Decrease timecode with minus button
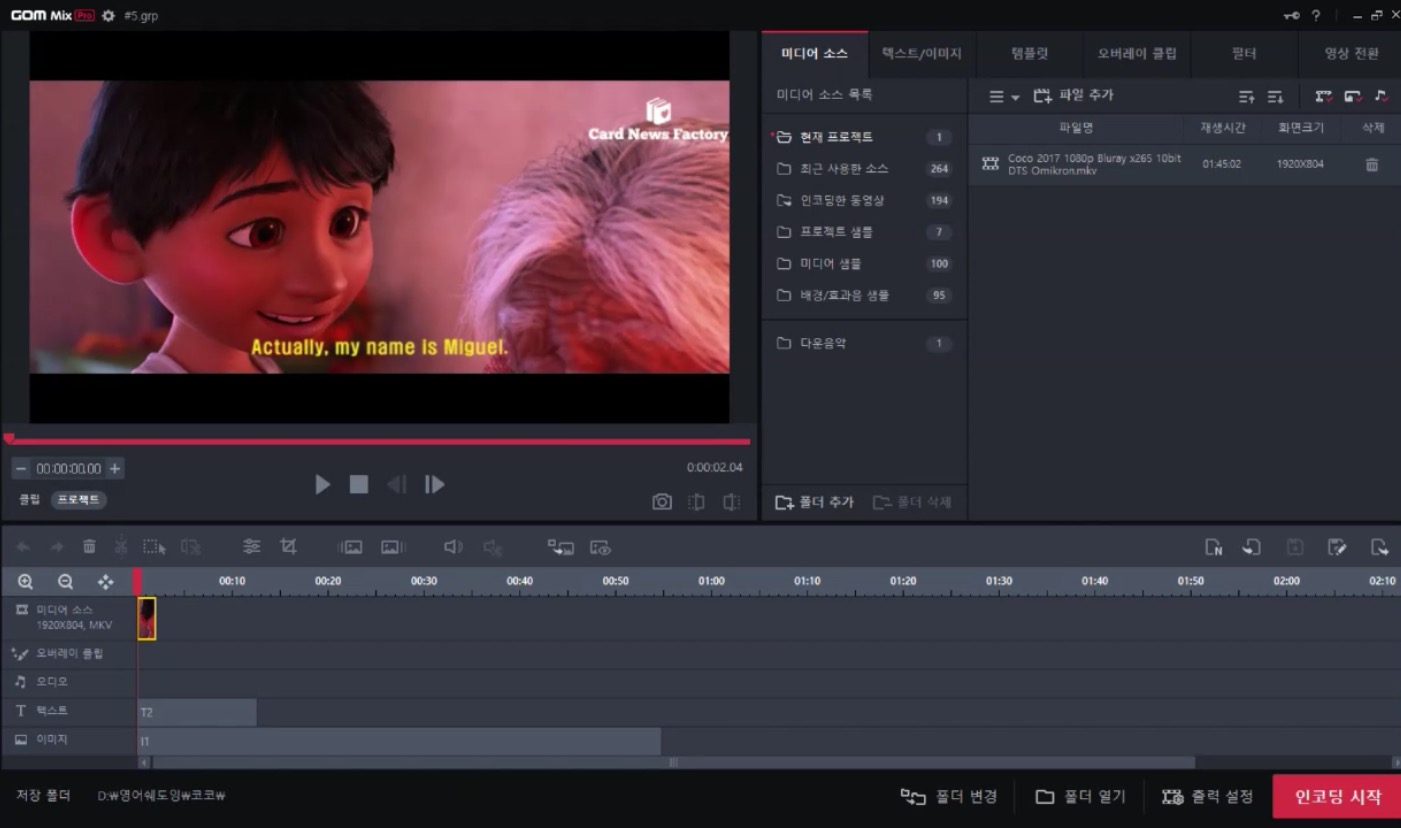 21,468
